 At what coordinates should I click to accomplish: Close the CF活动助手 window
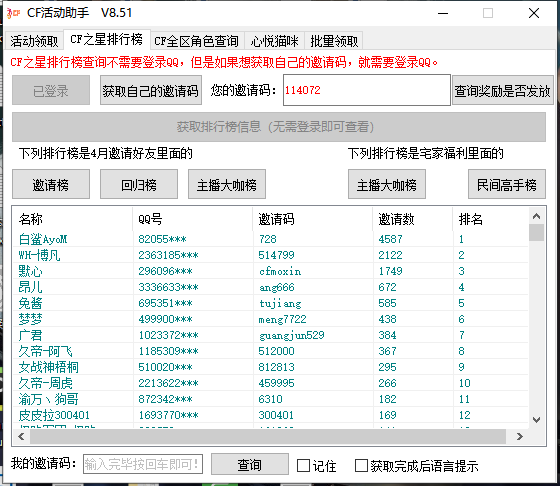(534, 14)
